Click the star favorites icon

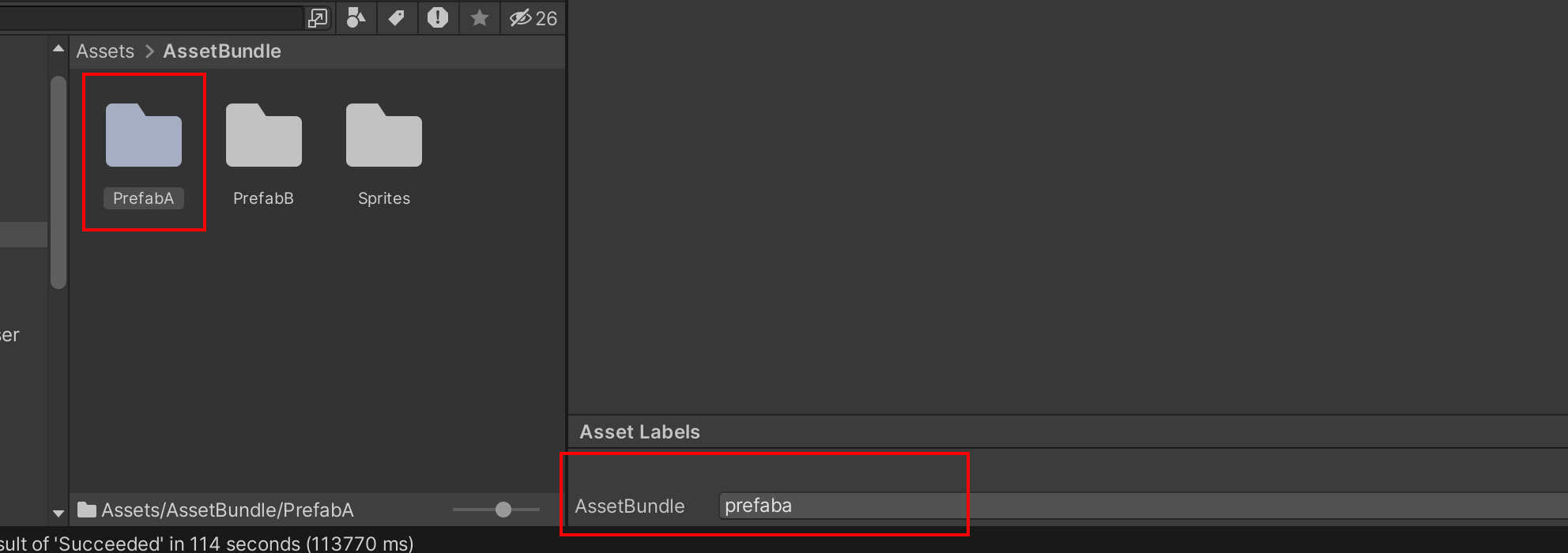tap(479, 17)
